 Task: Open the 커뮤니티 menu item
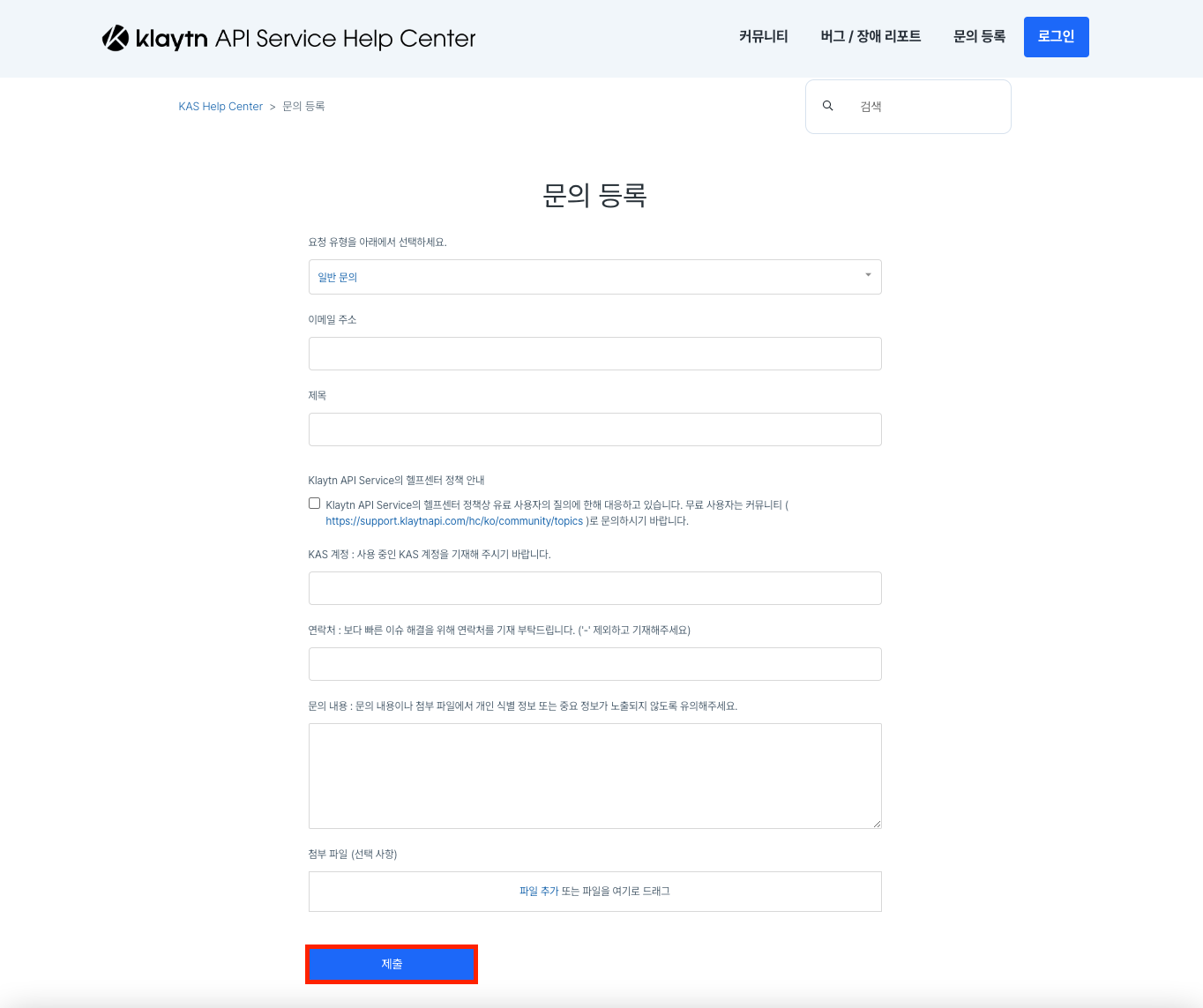tap(764, 36)
